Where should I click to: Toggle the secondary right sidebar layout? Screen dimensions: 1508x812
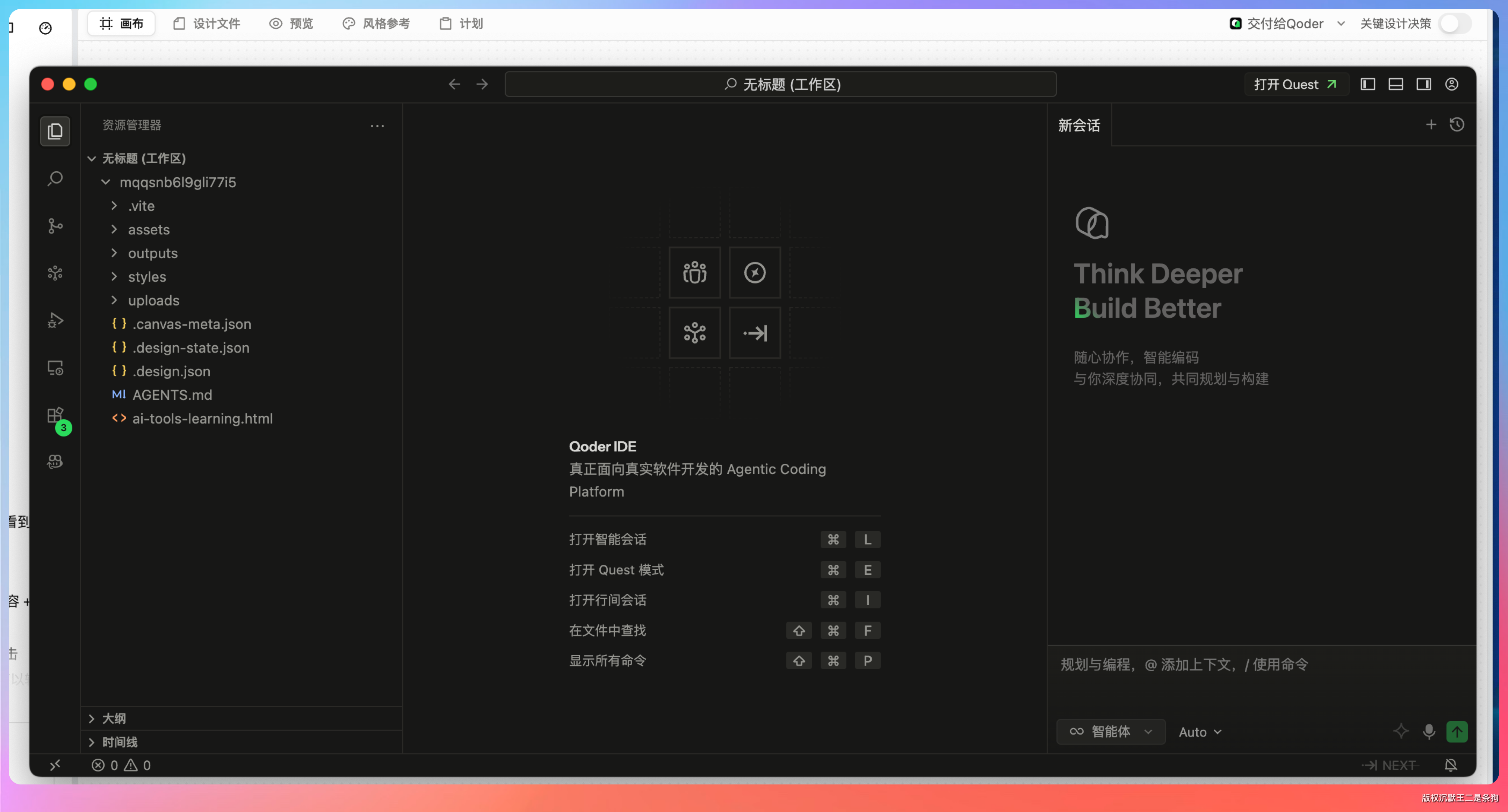tap(1424, 84)
